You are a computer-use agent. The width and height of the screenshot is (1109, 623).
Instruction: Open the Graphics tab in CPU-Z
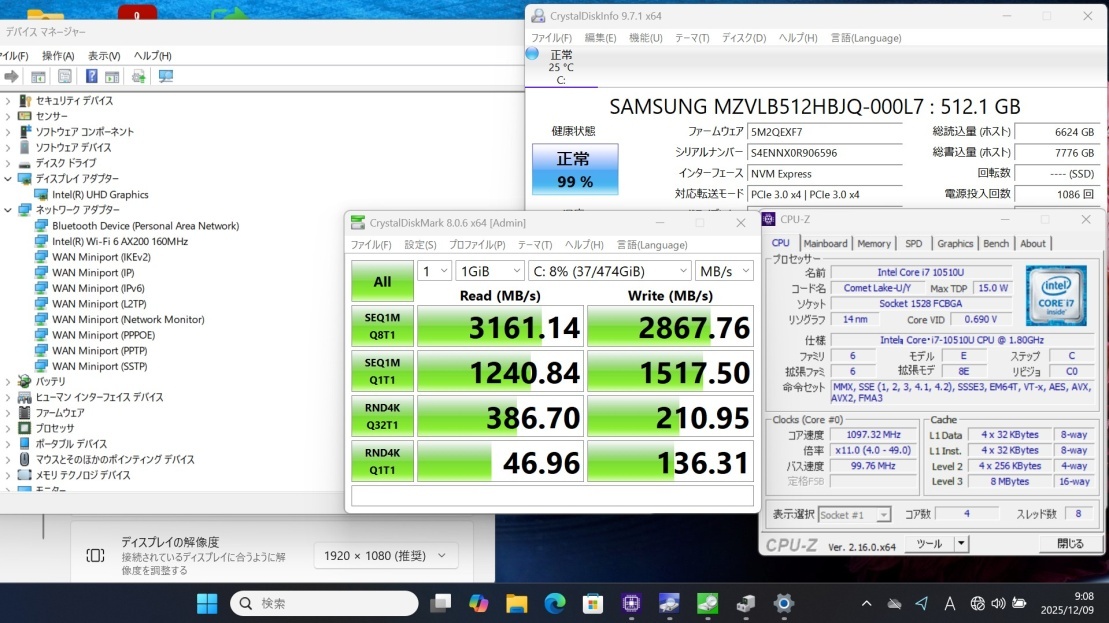tap(954, 243)
